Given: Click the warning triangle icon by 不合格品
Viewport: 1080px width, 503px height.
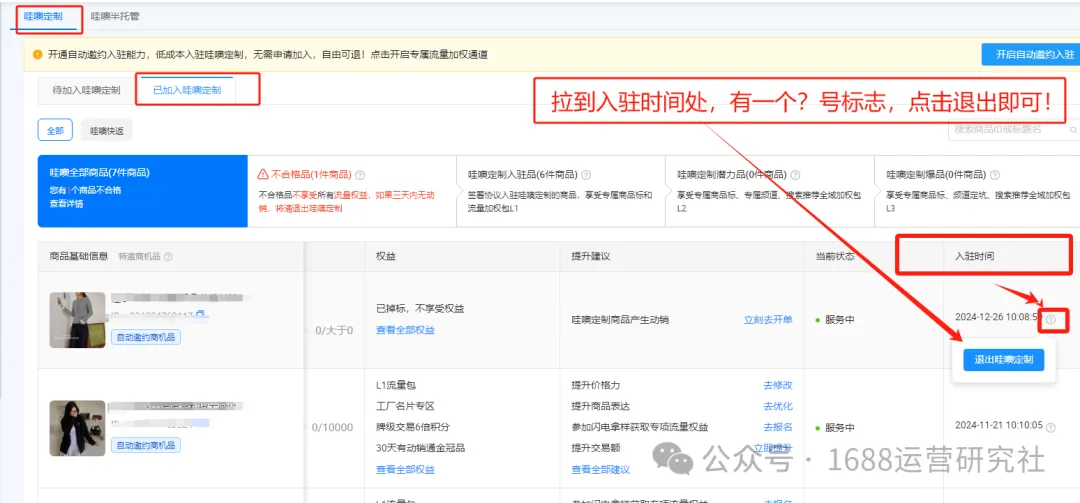Looking at the screenshot, I should tap(262, 174).
